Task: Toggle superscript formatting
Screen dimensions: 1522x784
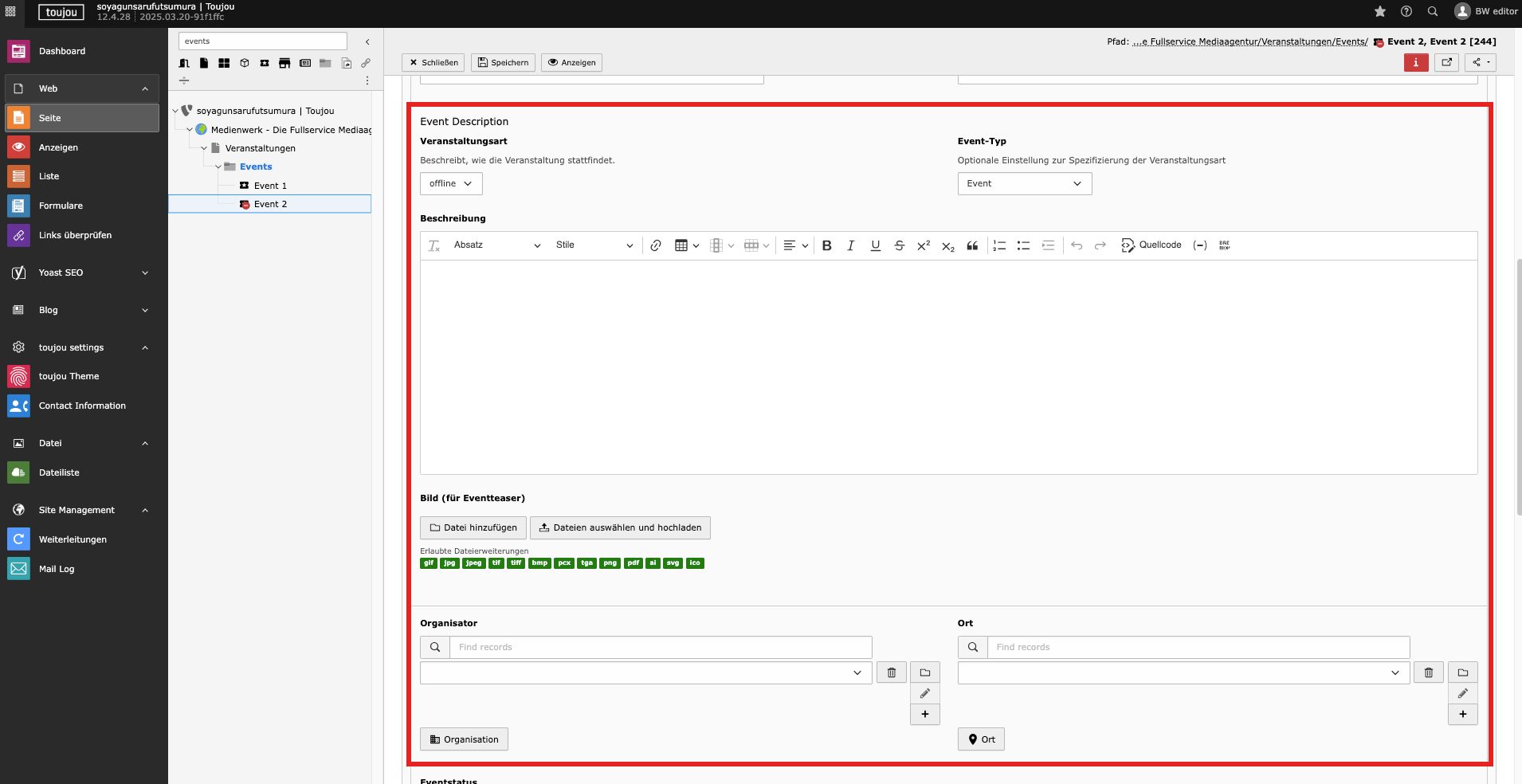Action: [x=923, y=245]
